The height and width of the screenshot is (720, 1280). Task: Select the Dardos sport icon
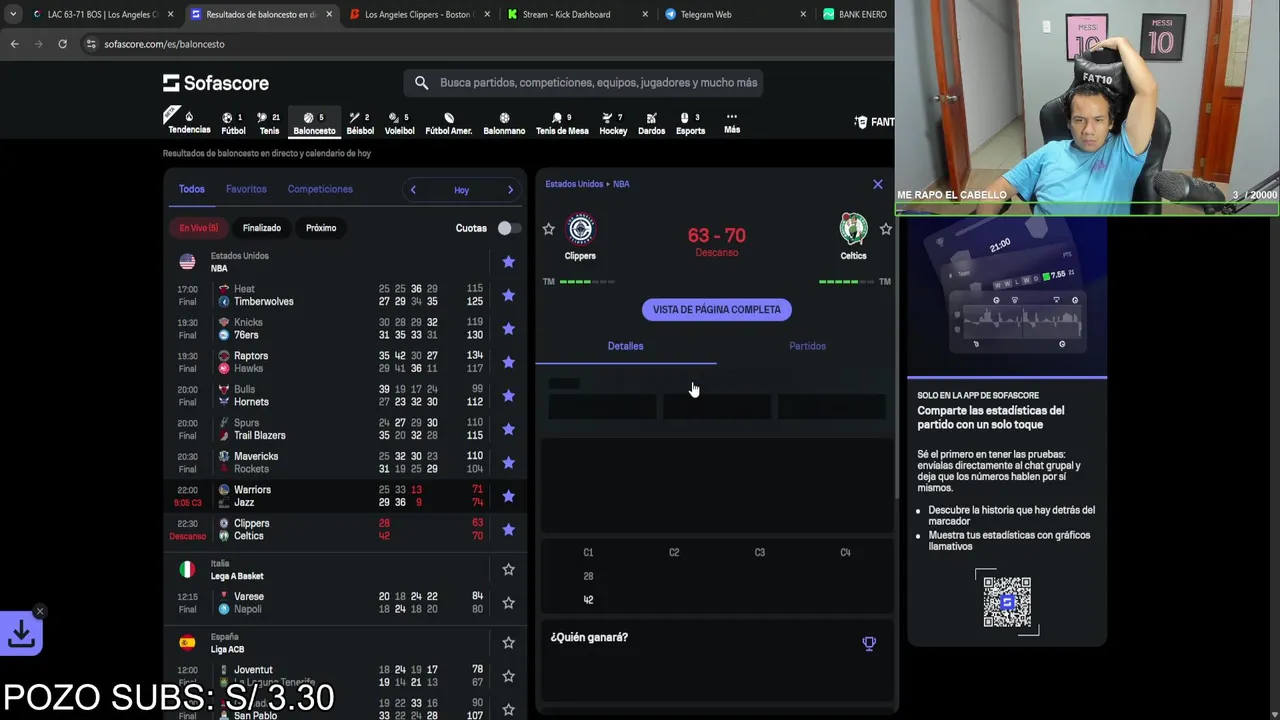coord(651,123)
